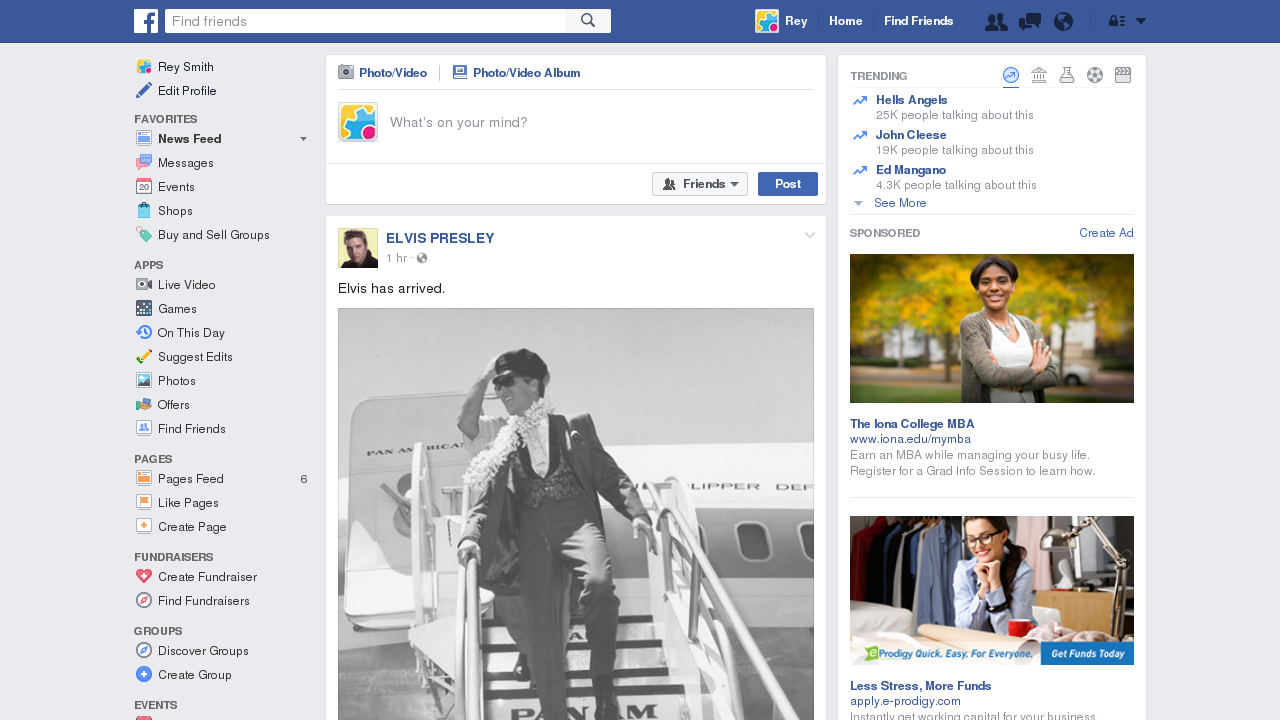Image resolution: width=1280 pixels, height=720 pixels.
Task: Click the Messages sidebar icon
Action: point(144,162)
